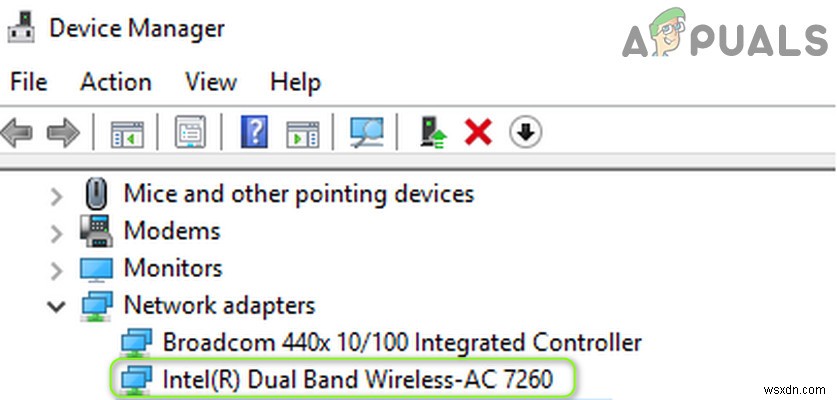Click the show/hide console tree icon
Viewport: 837px width, 400px height.
coord(127,132)
